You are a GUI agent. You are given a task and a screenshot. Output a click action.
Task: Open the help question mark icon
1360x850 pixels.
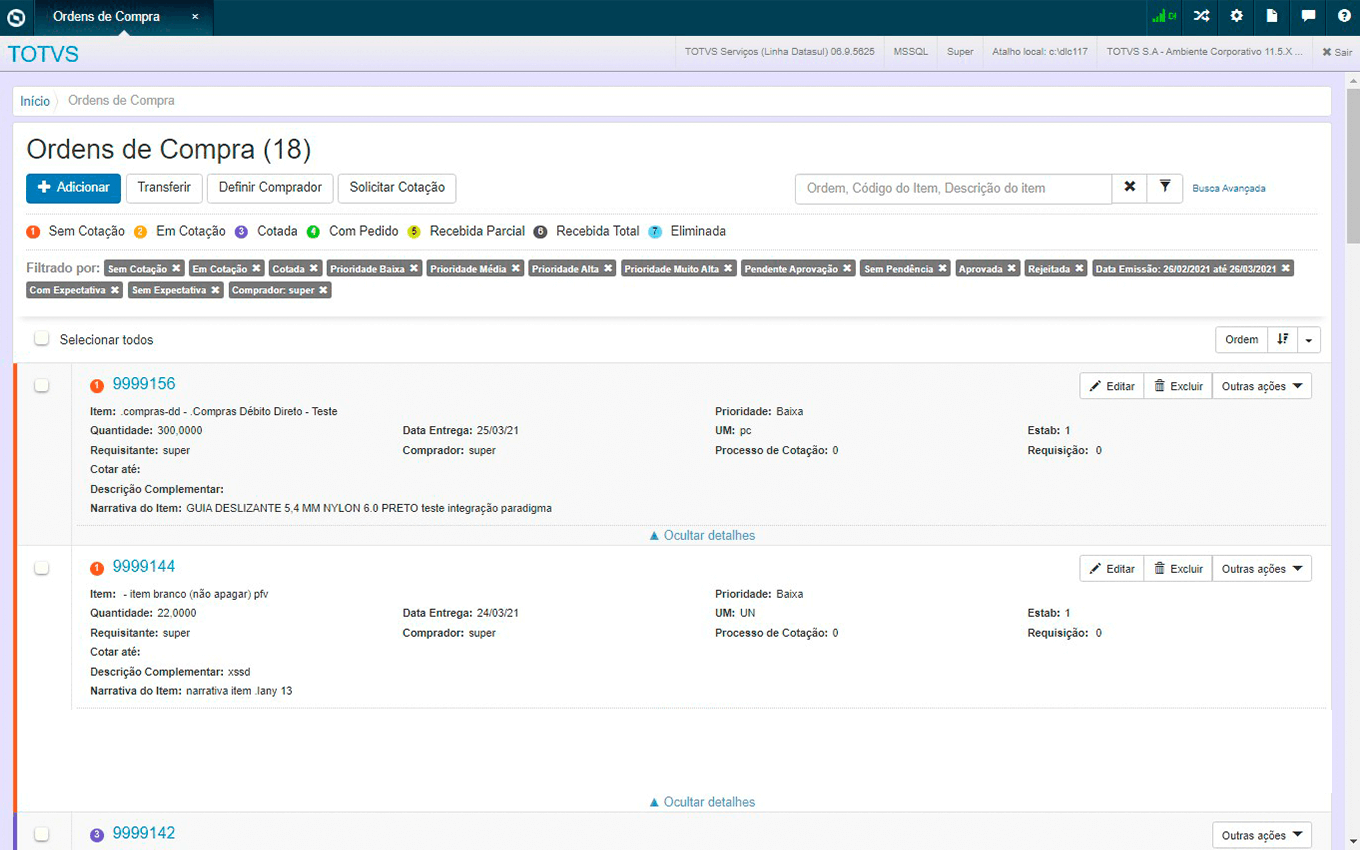pyautogui.click(x=1343, y=16)
